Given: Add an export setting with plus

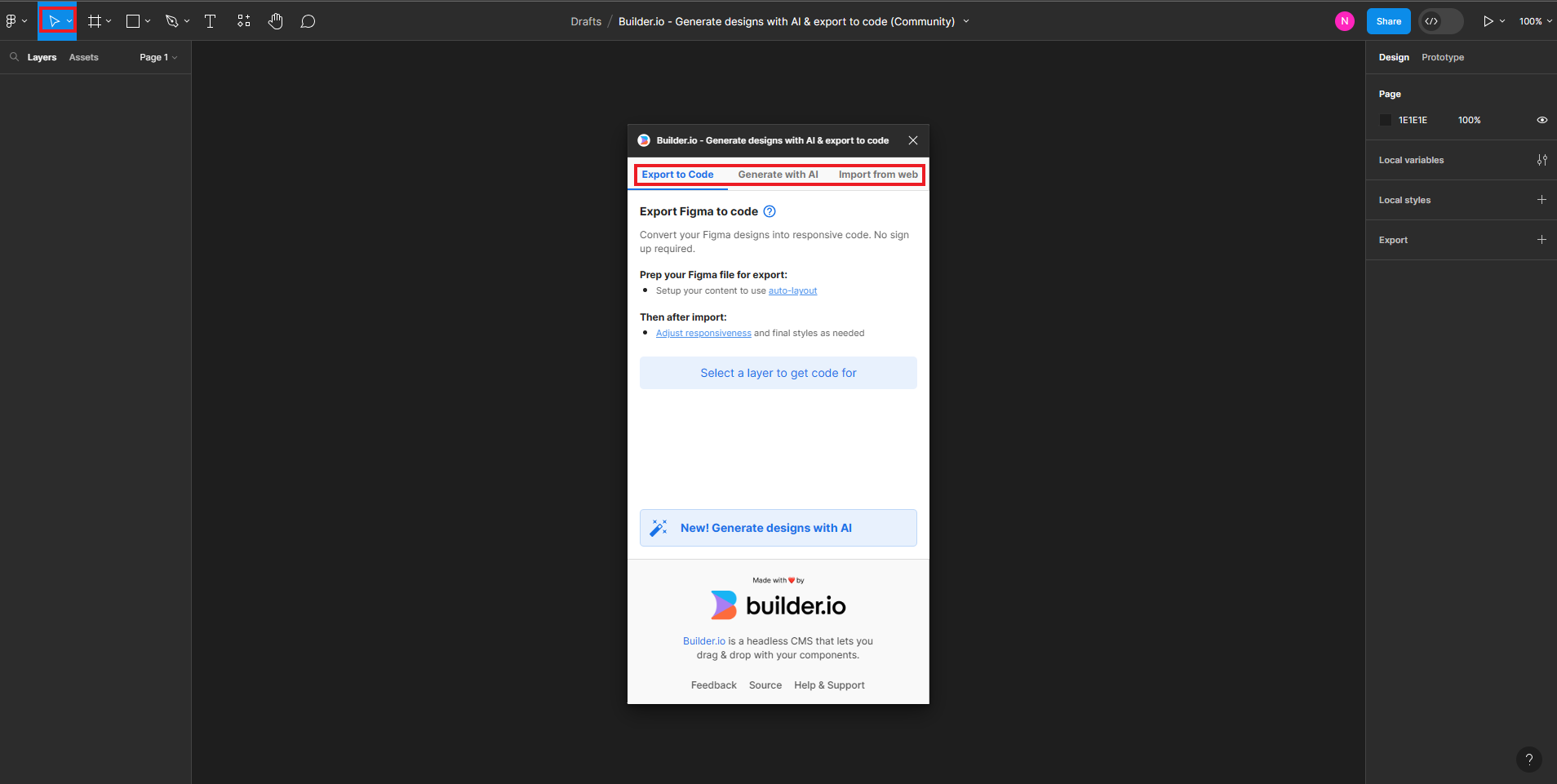Looking at the screenshot, I should [x=1541, y=240].
